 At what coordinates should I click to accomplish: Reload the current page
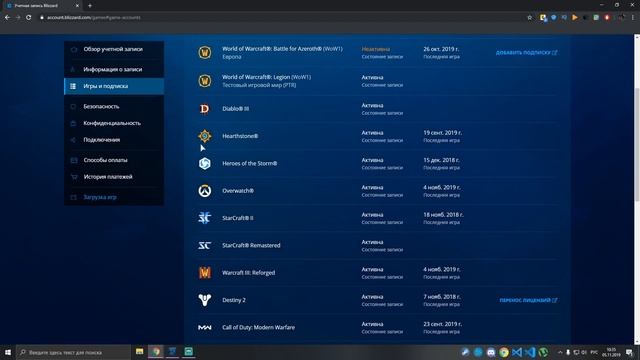click(29, 18)
